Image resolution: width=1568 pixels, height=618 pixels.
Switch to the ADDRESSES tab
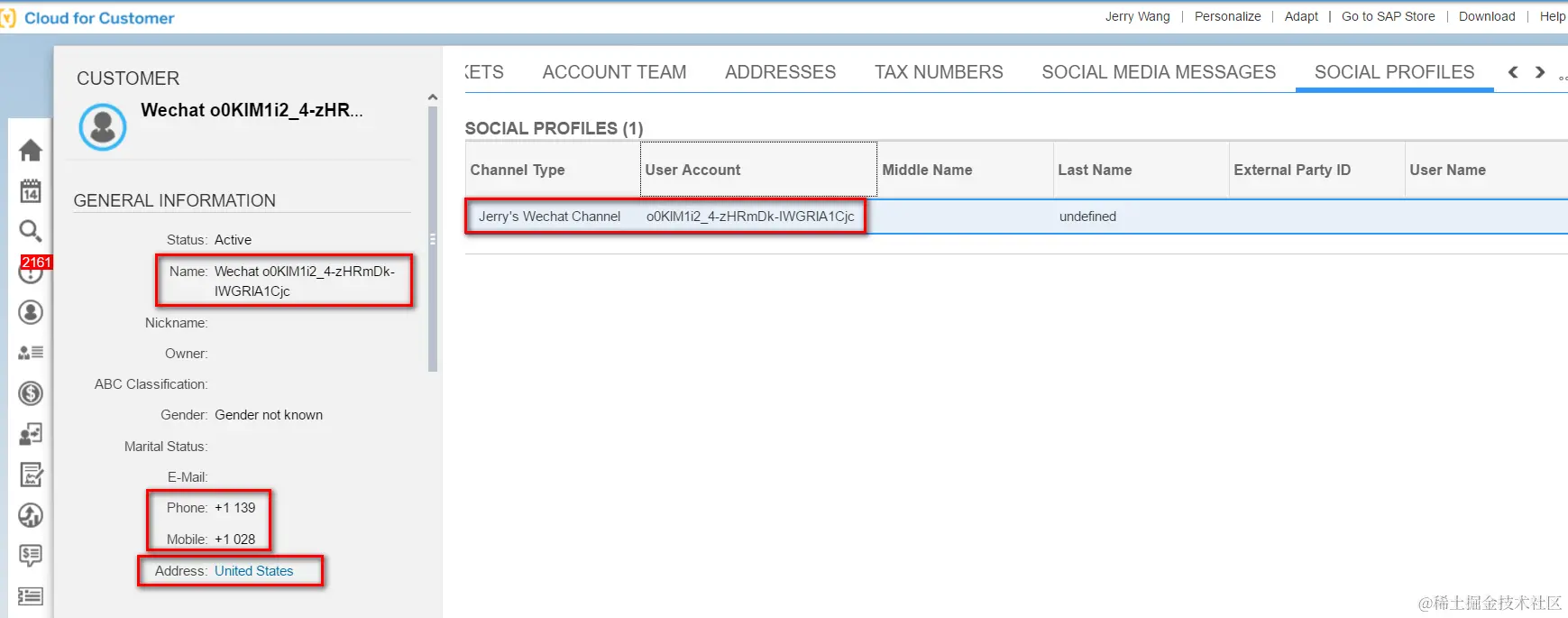pyautogui.click(x=780, y=72)
